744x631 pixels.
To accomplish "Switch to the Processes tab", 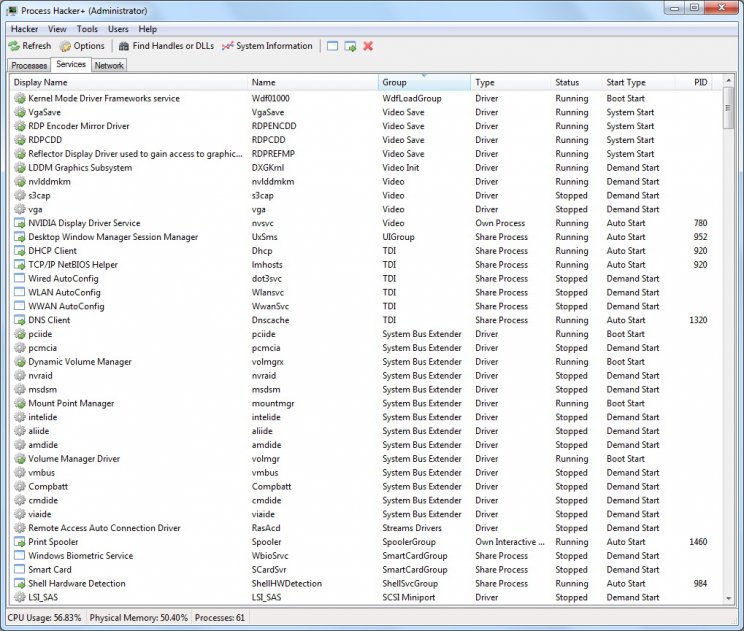I will tap(29, 65).
